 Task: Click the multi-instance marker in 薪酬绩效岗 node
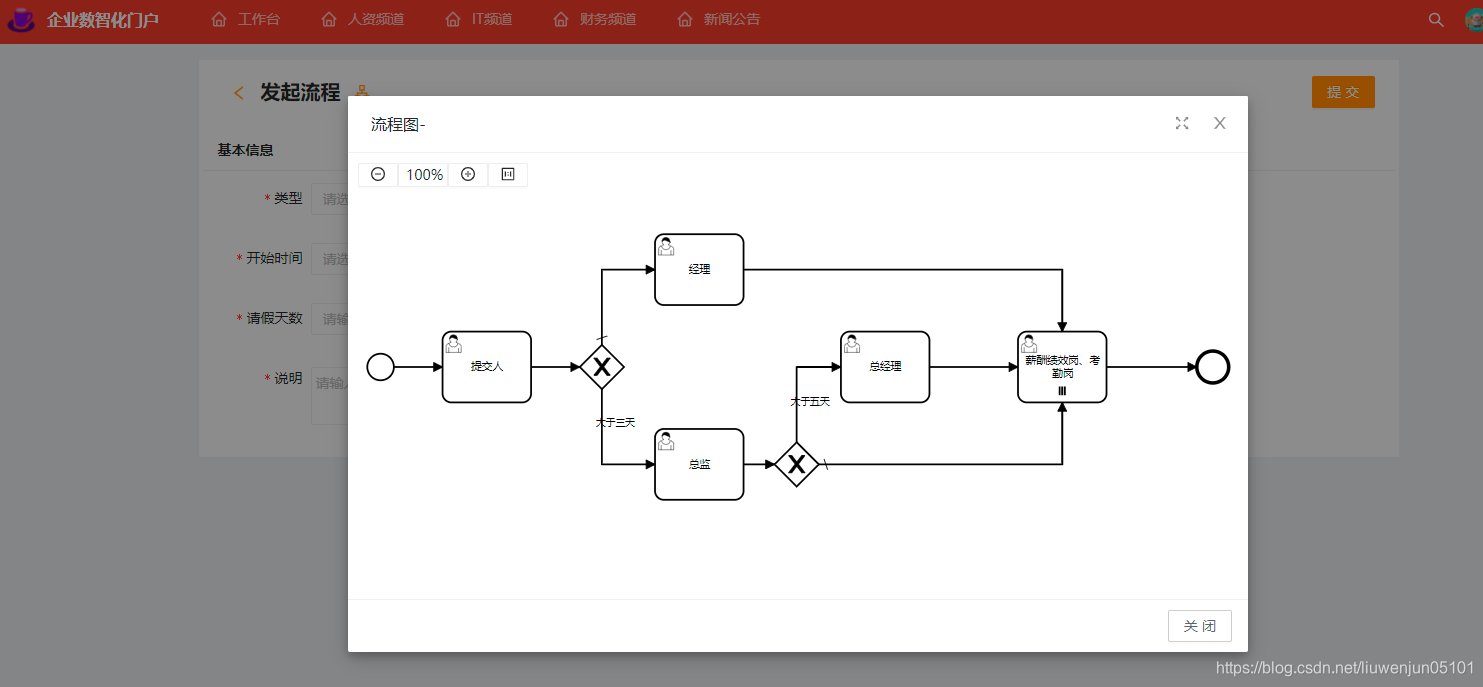pos(1062,391)
